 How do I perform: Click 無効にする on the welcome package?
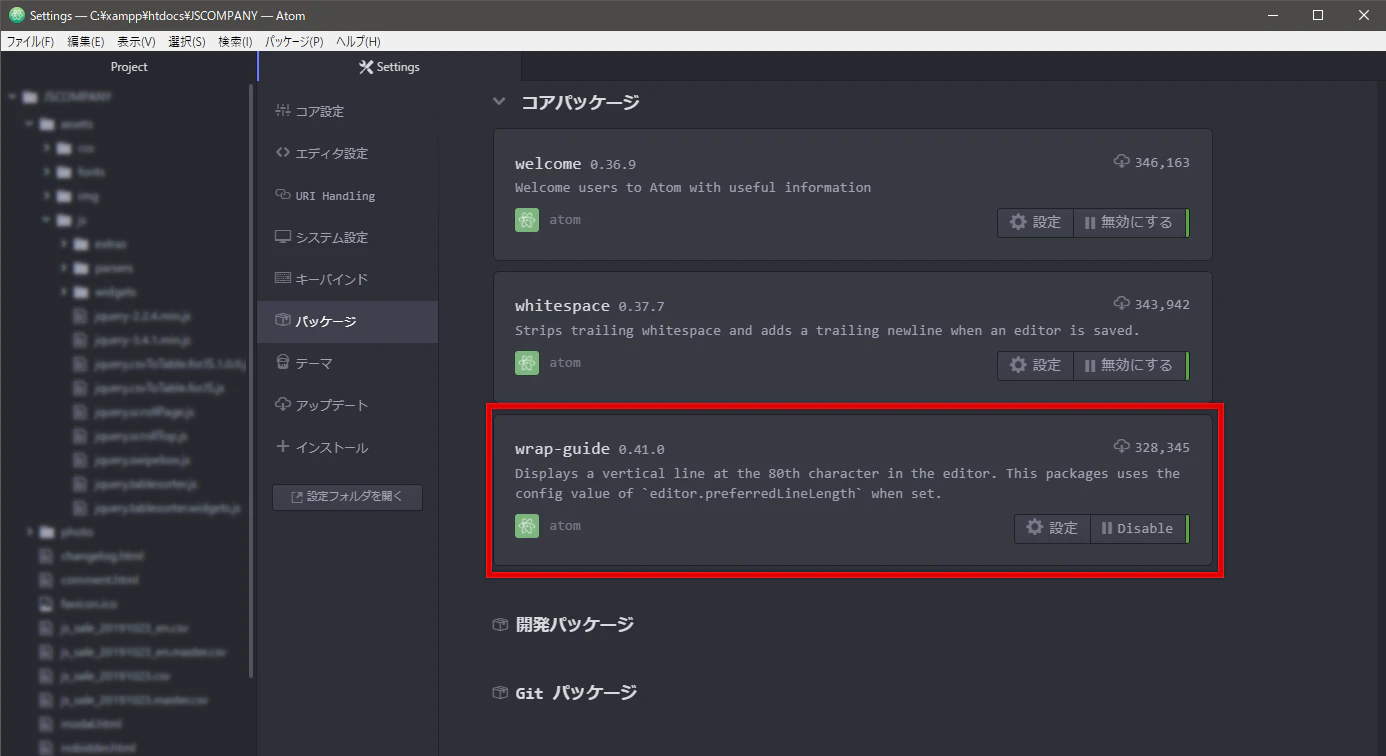pyautogui.click(x=1130, y=222)
